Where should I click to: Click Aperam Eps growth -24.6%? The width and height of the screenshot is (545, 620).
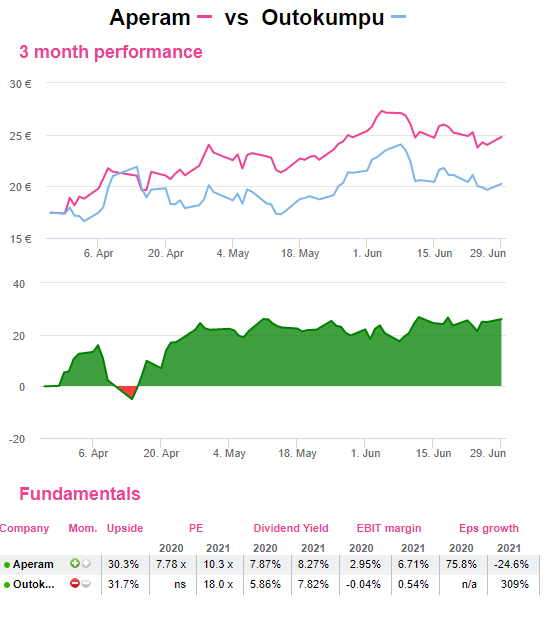point(511,564)
